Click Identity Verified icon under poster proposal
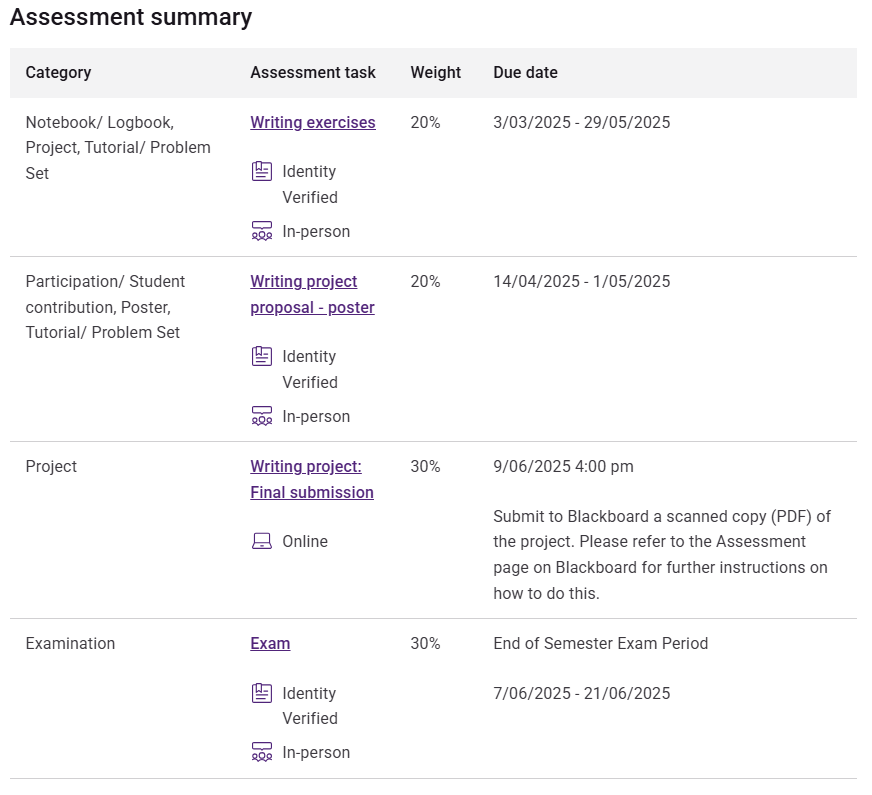The image size is (872, 795). click(261, 357)
